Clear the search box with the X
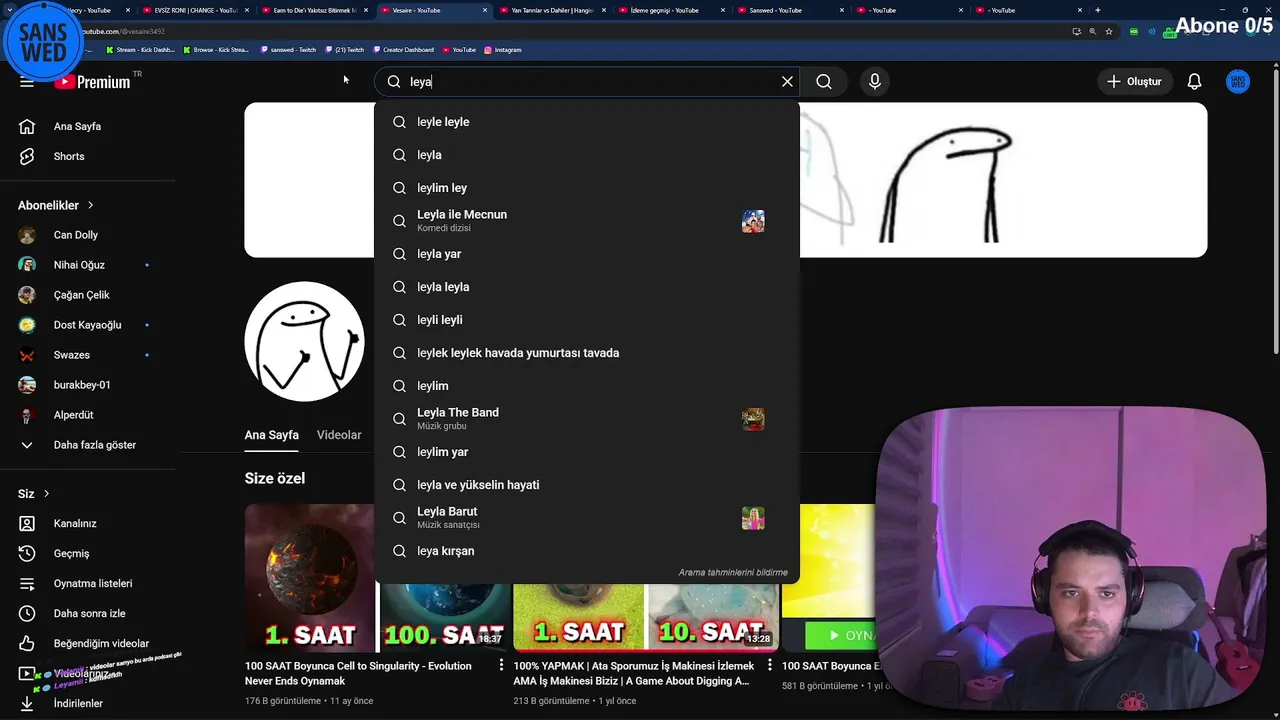The image size is (1280, 720). coord(787,82)
